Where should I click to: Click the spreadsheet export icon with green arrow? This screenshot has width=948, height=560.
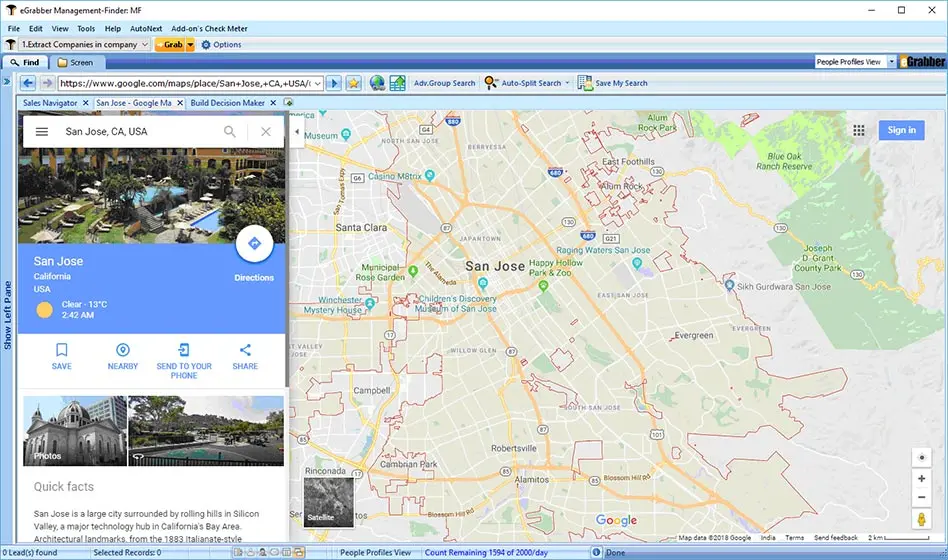[x=397, y=83]
